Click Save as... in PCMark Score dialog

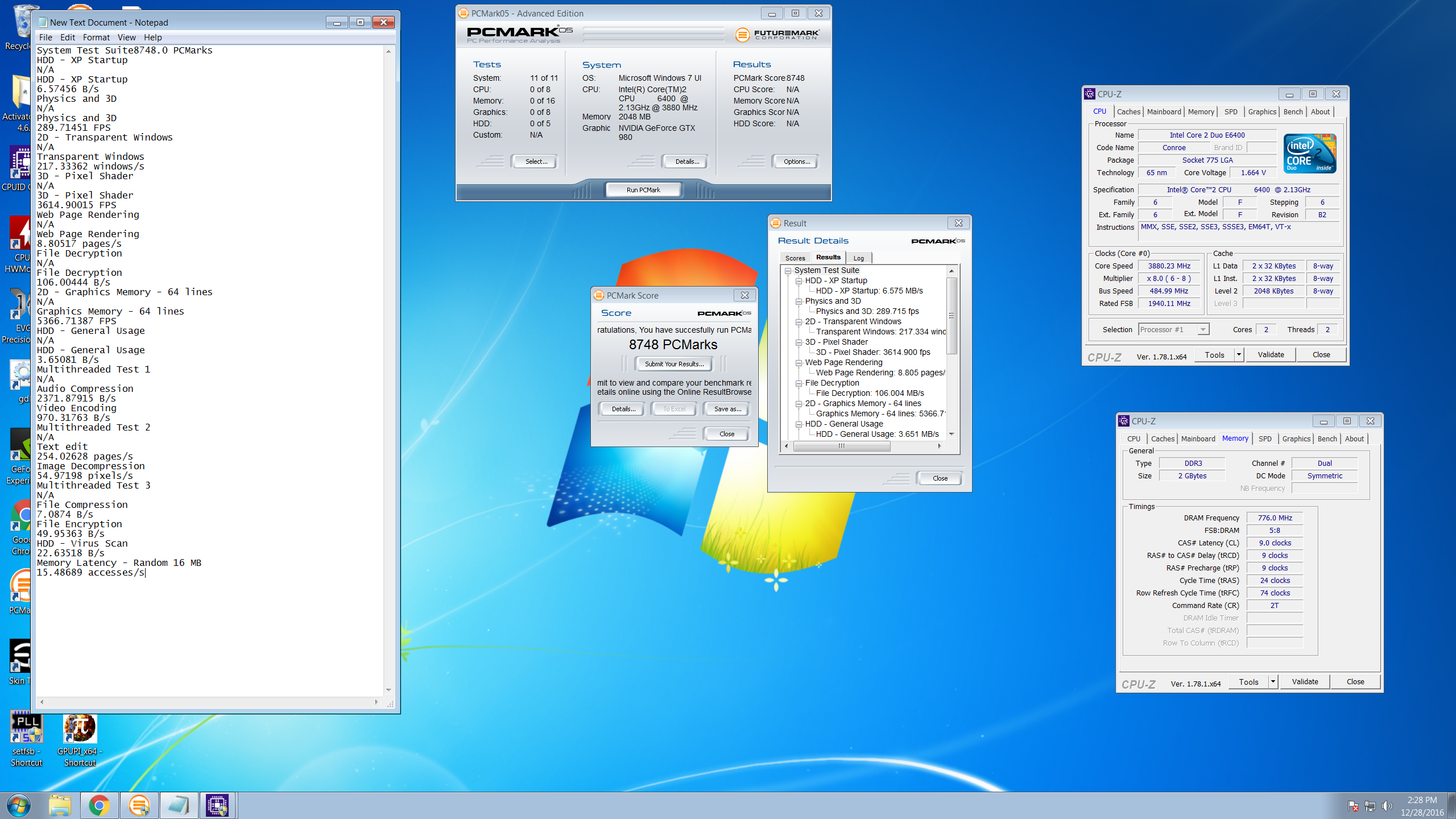point(727,408)
